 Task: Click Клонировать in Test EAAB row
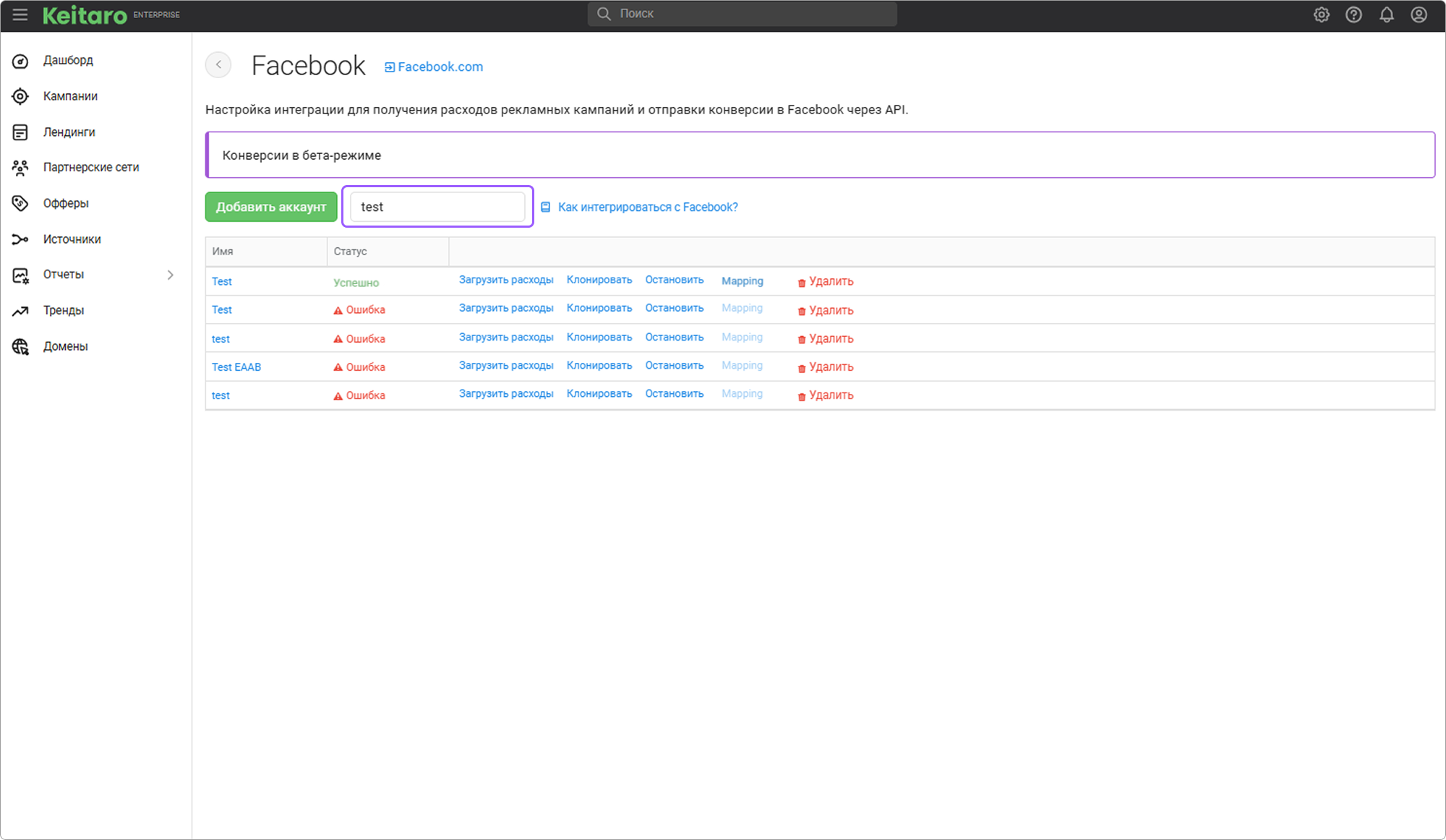pos(599,365)
